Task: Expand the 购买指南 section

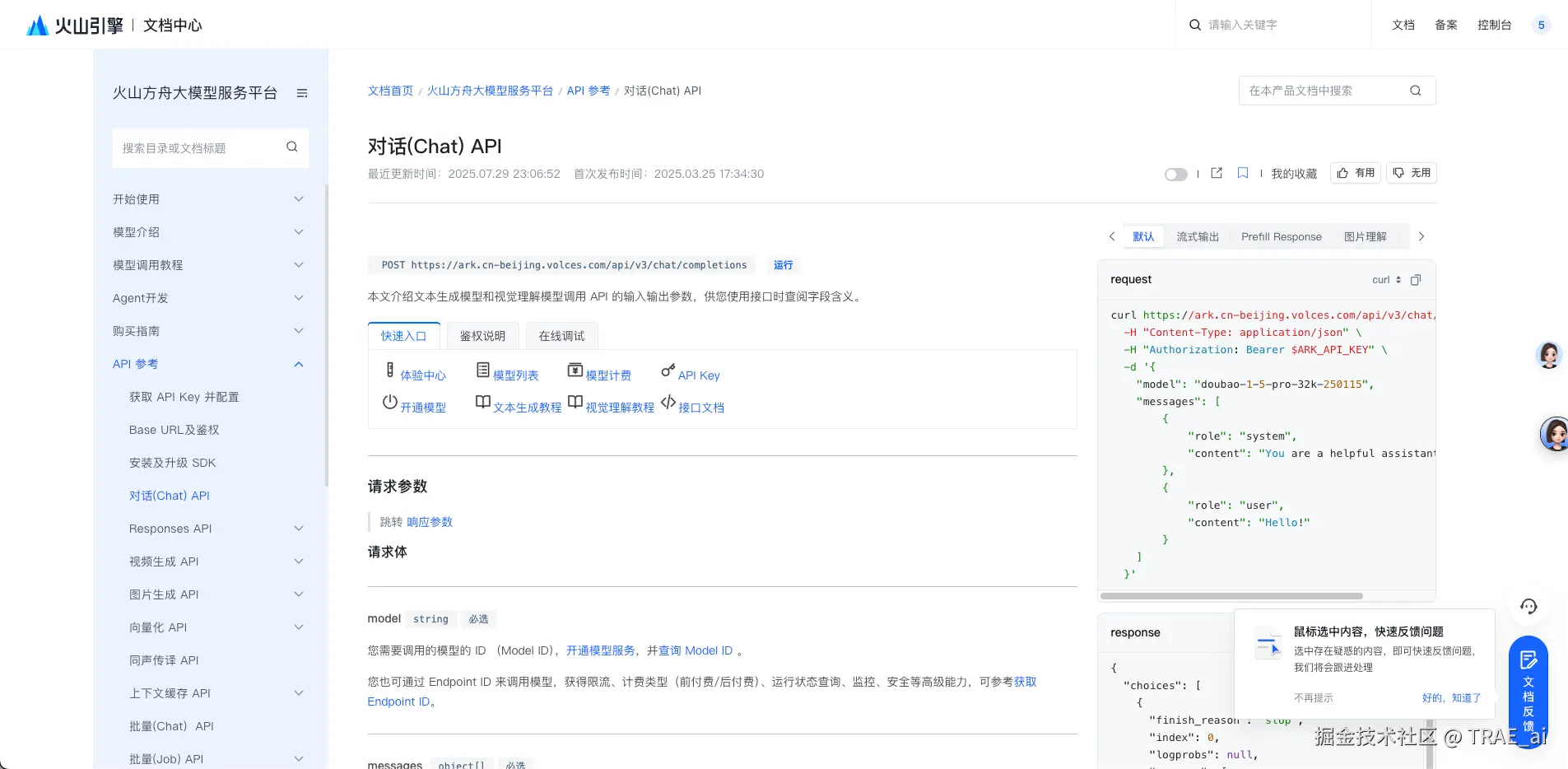Action: [299, 331]
